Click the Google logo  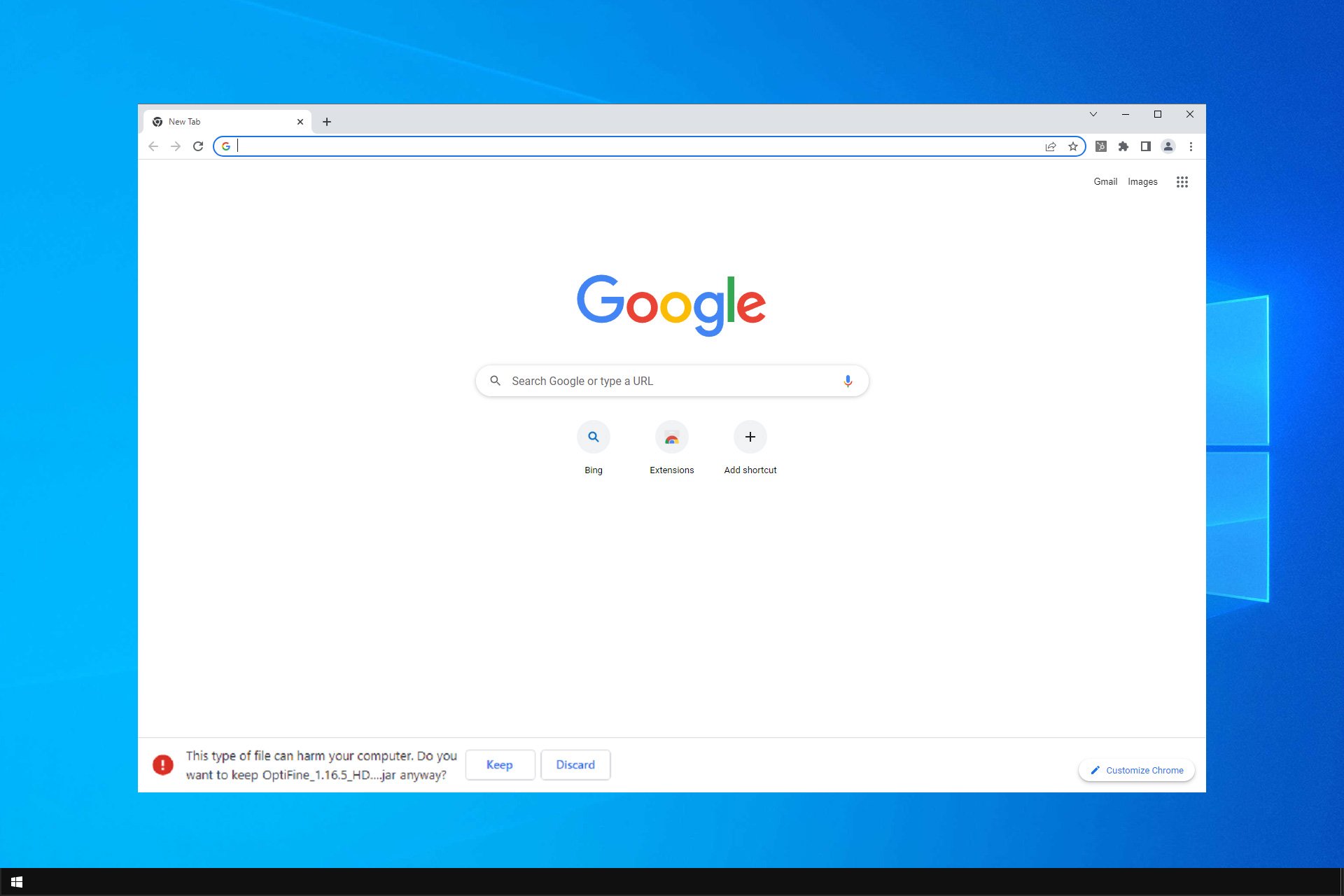[671, 305]
